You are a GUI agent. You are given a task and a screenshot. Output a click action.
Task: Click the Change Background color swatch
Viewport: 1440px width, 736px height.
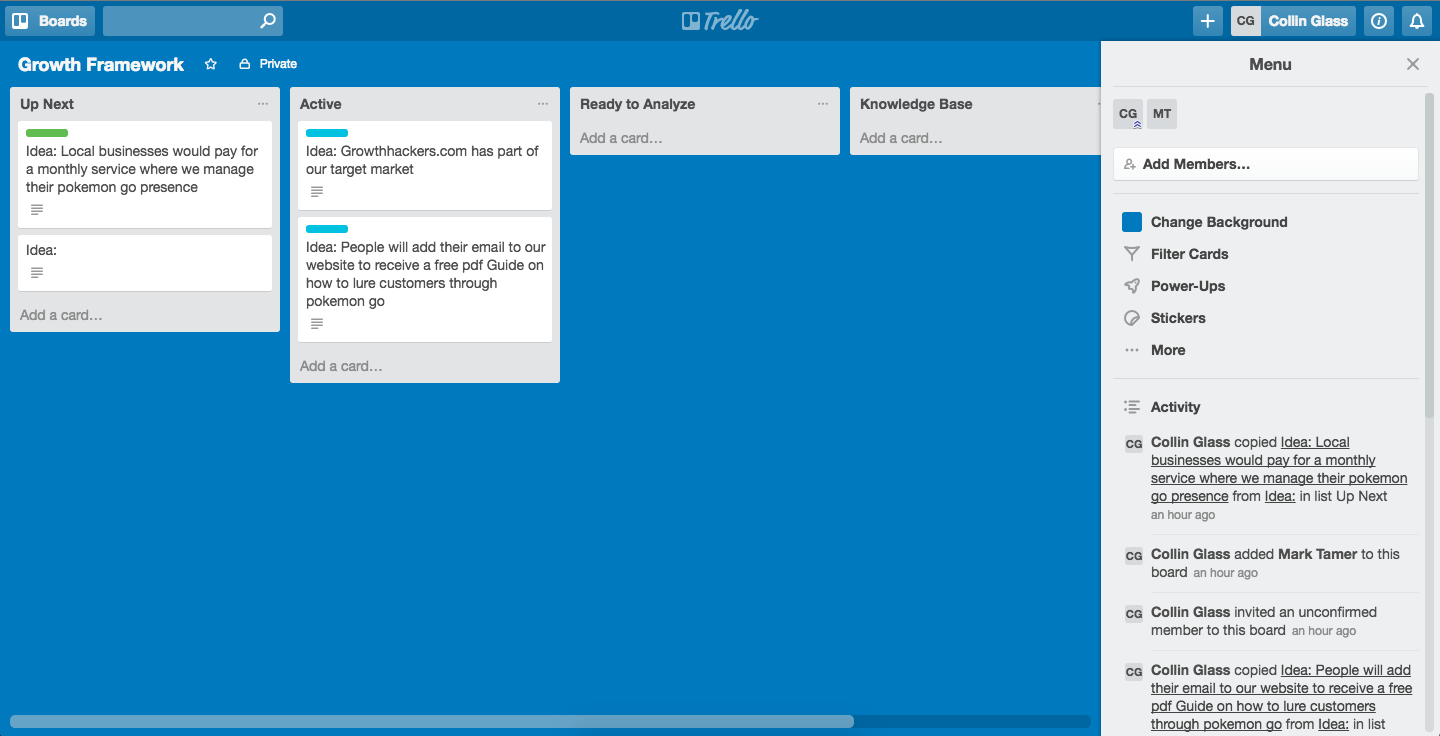1131,221
